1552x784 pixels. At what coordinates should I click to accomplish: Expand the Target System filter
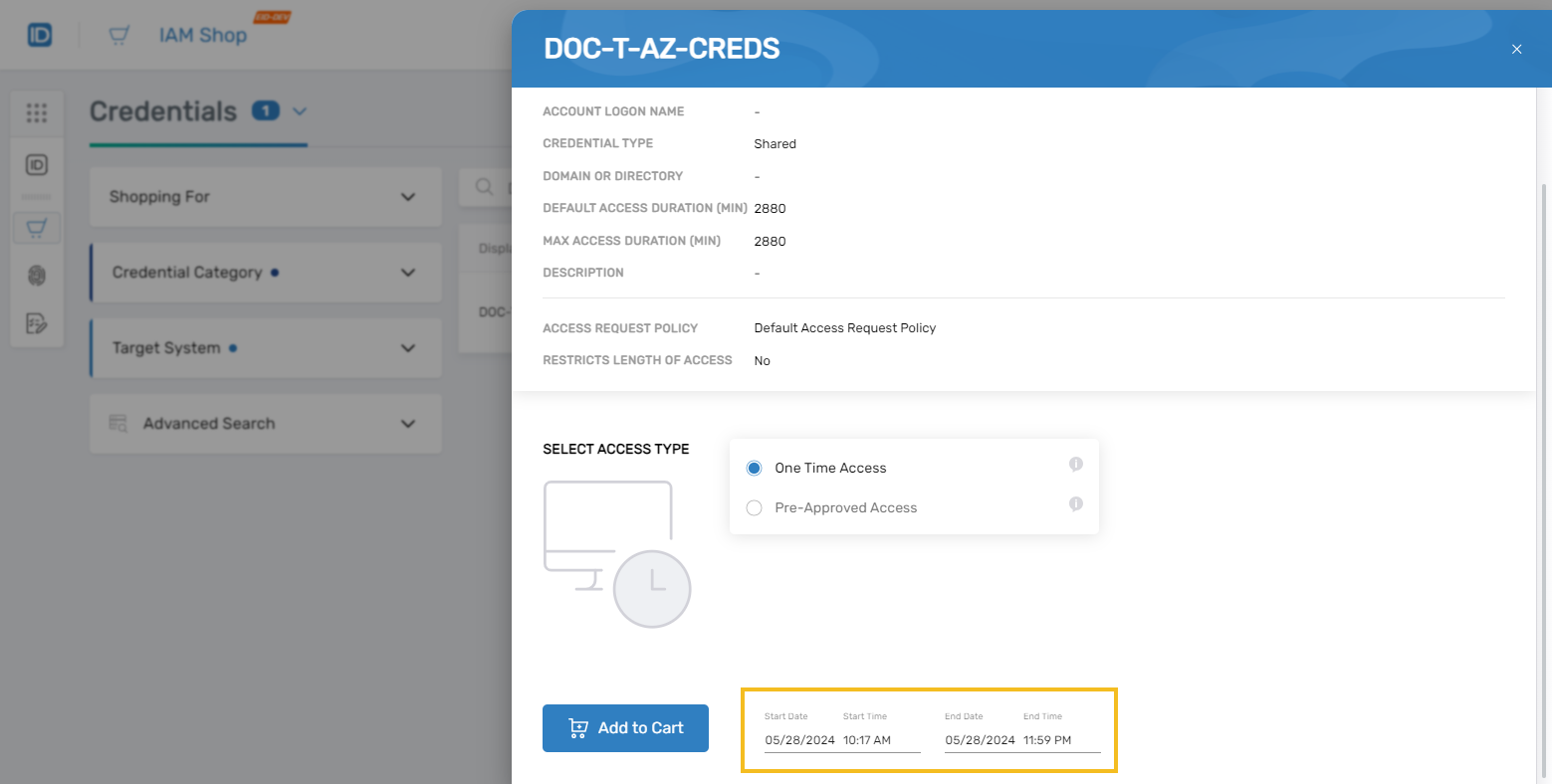(x=407, y=348)
